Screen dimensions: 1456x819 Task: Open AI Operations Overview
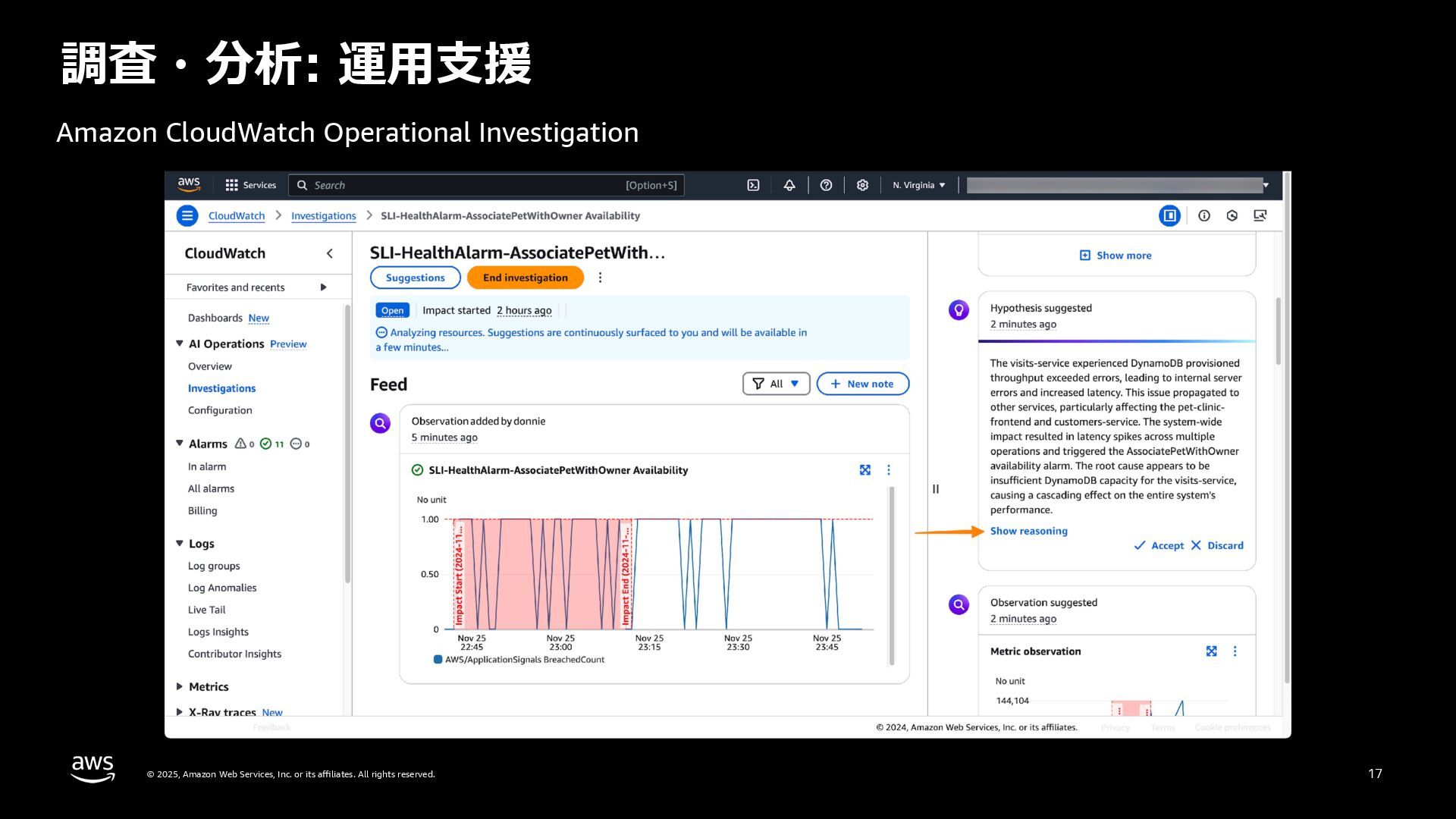point(210,366)
